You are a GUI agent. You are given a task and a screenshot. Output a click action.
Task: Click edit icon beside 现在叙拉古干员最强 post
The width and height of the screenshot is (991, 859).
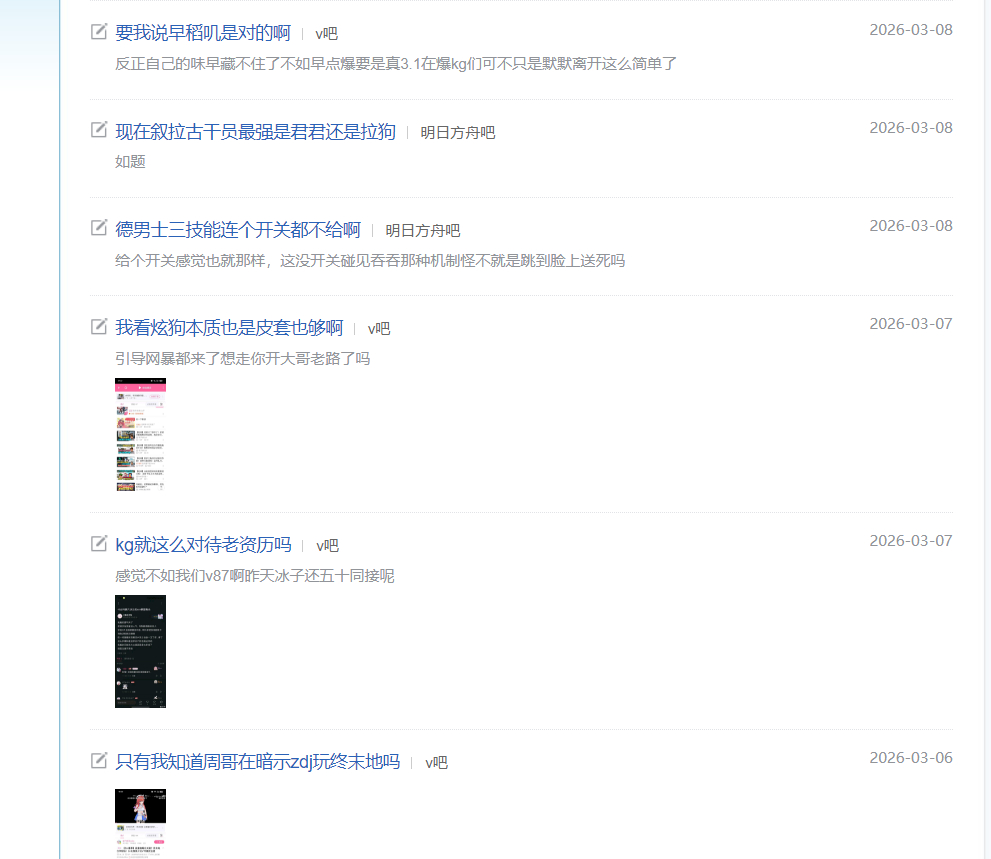point(99,130)
